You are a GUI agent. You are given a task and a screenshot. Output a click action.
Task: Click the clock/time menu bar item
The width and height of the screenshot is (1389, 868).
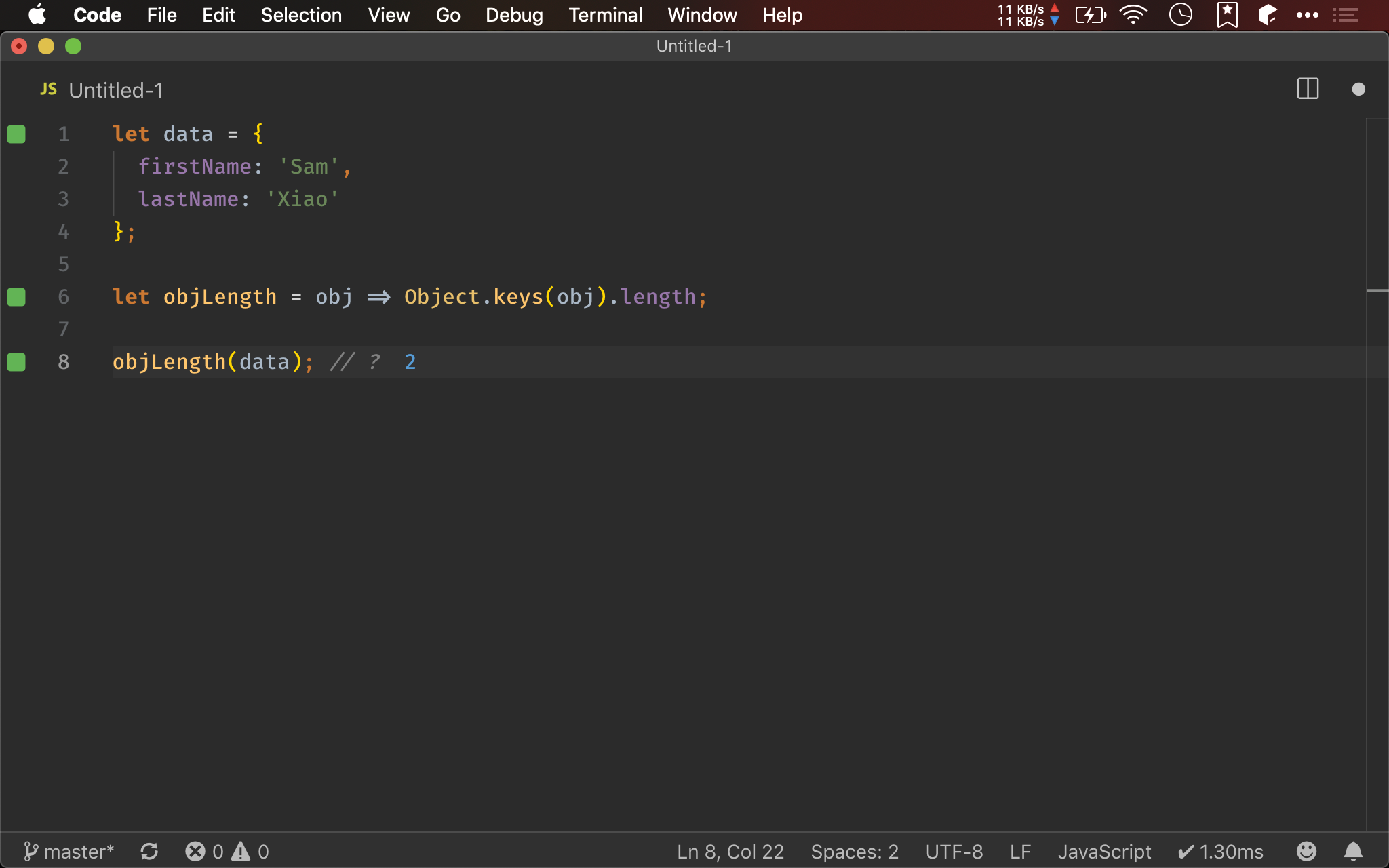click(x=1180, y=15)
